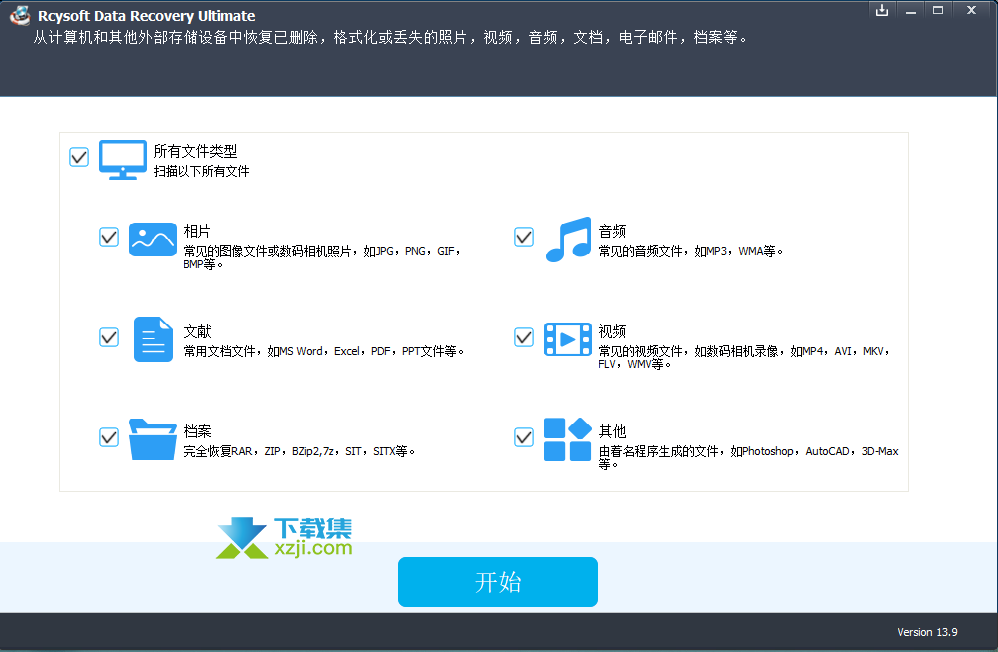
Task: Close the Rcysoft Data Recovery window
Action: coord(971,10)
